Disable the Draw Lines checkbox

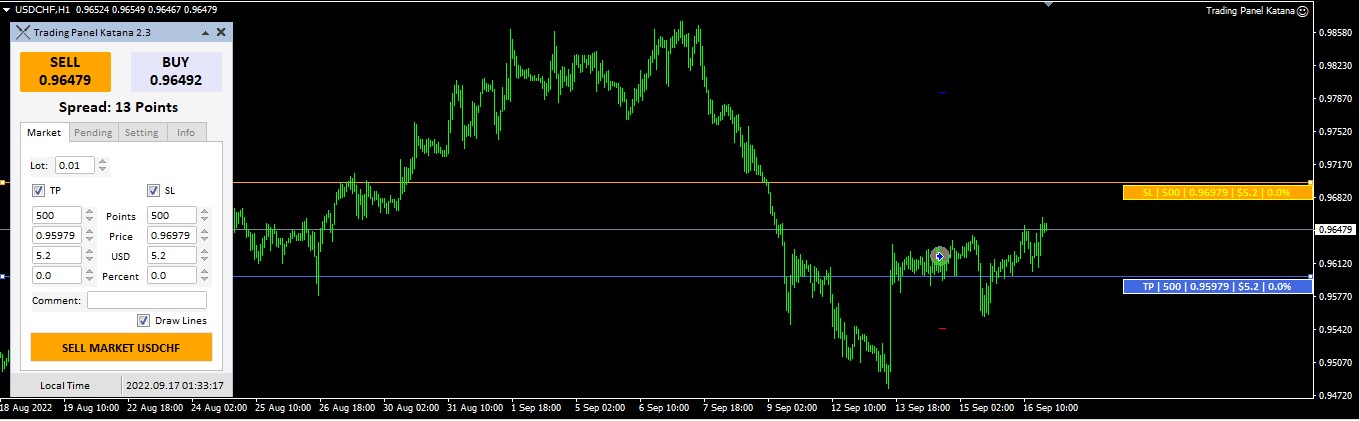tap(144, 320)
